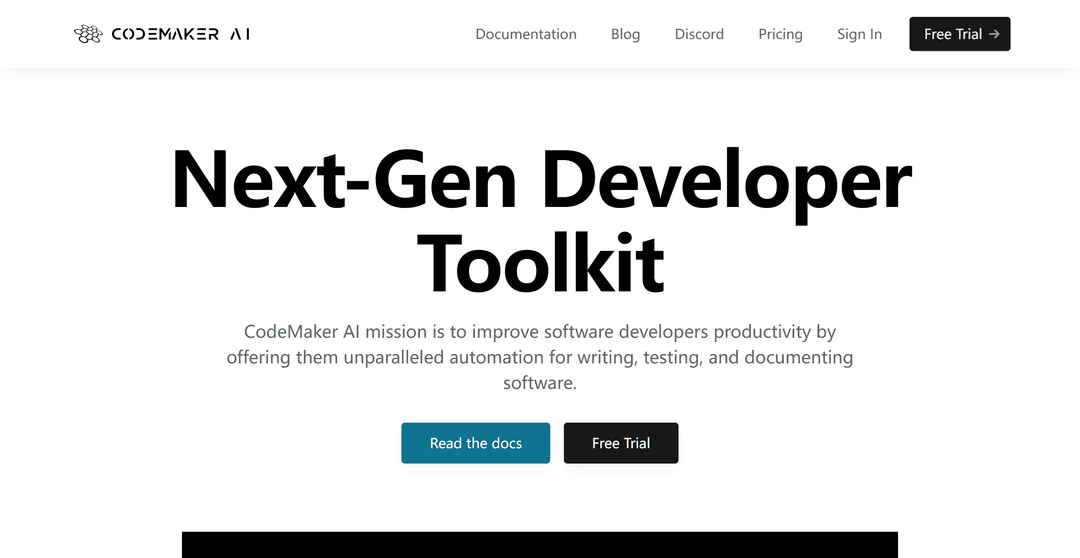Go to the Blog page

pos(625,34)
